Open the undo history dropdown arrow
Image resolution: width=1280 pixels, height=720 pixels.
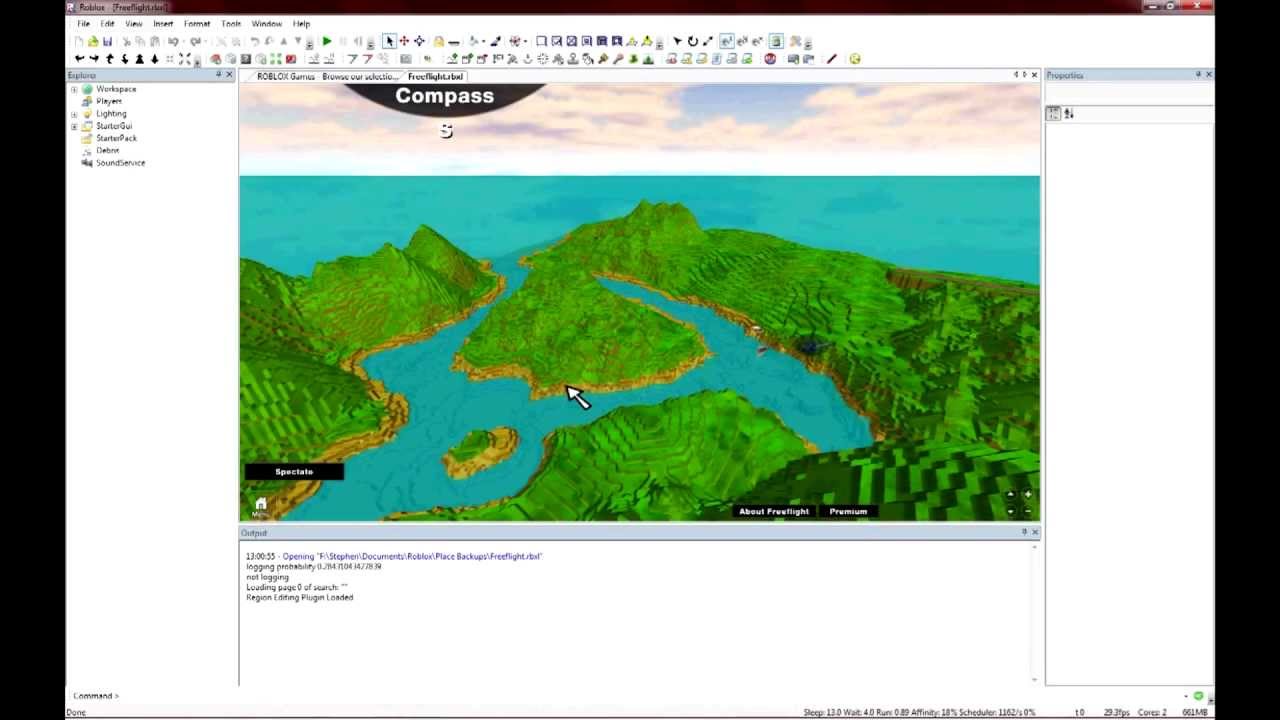tap(184, 41)
